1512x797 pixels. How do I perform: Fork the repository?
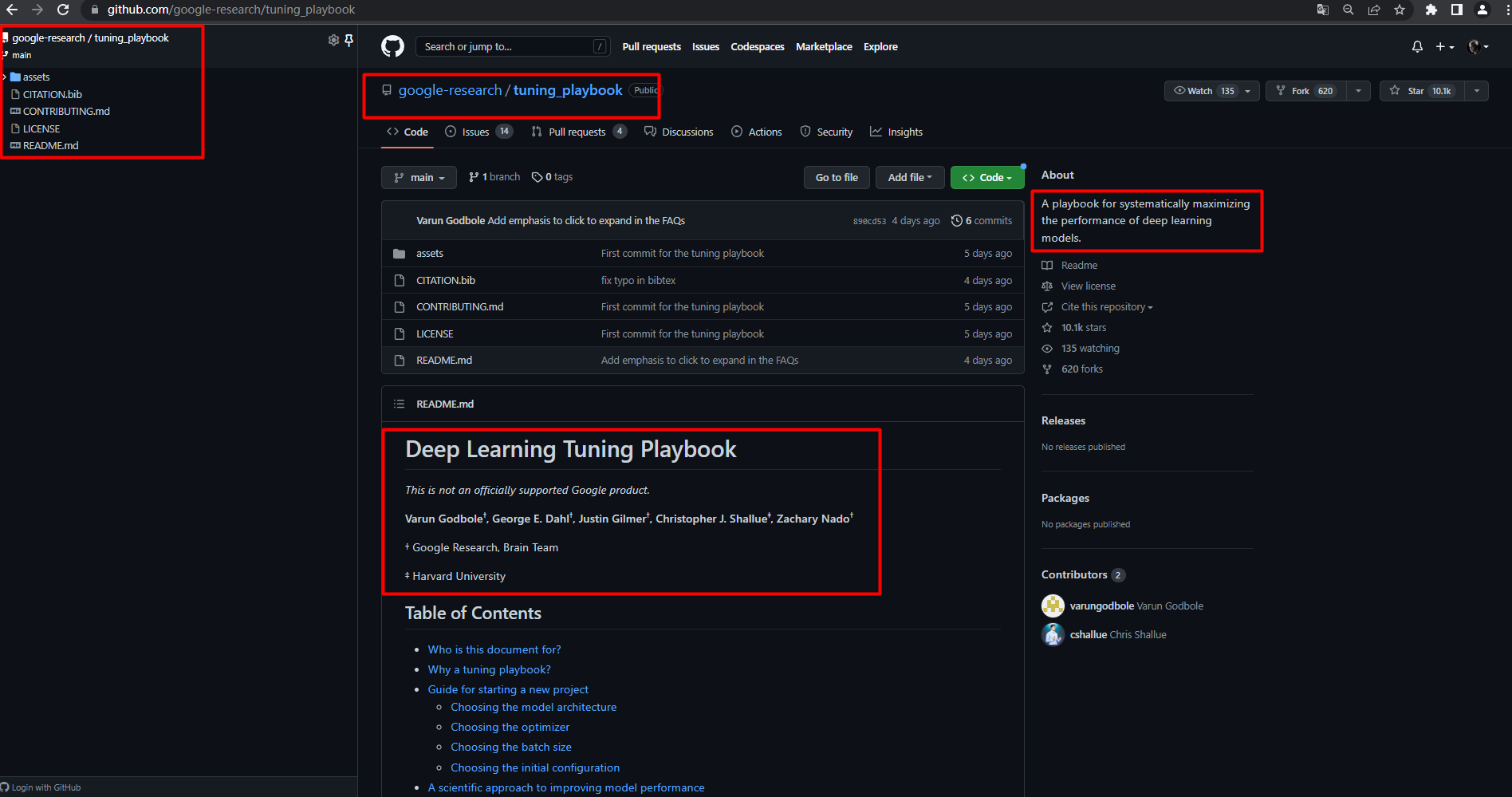[x=1305, y=91]
